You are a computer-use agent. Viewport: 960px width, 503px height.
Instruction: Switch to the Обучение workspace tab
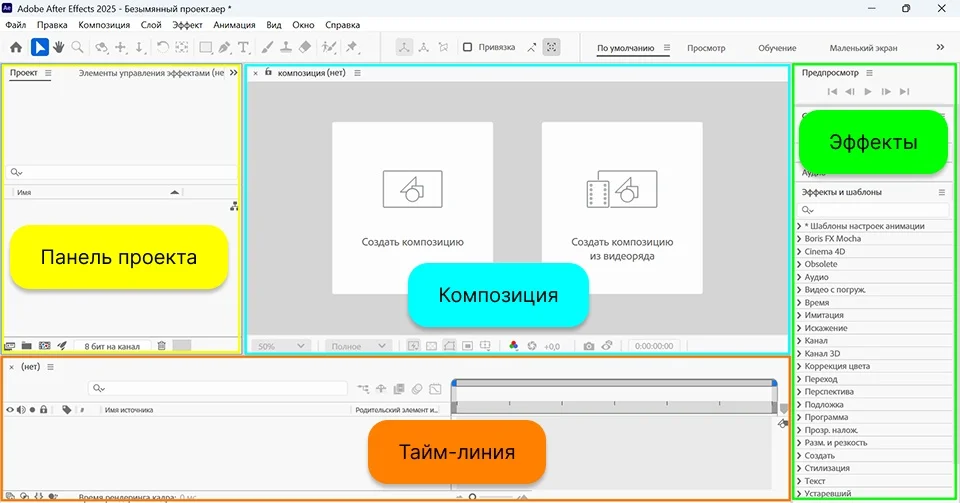pyautogui.click(x=777, y=47)
